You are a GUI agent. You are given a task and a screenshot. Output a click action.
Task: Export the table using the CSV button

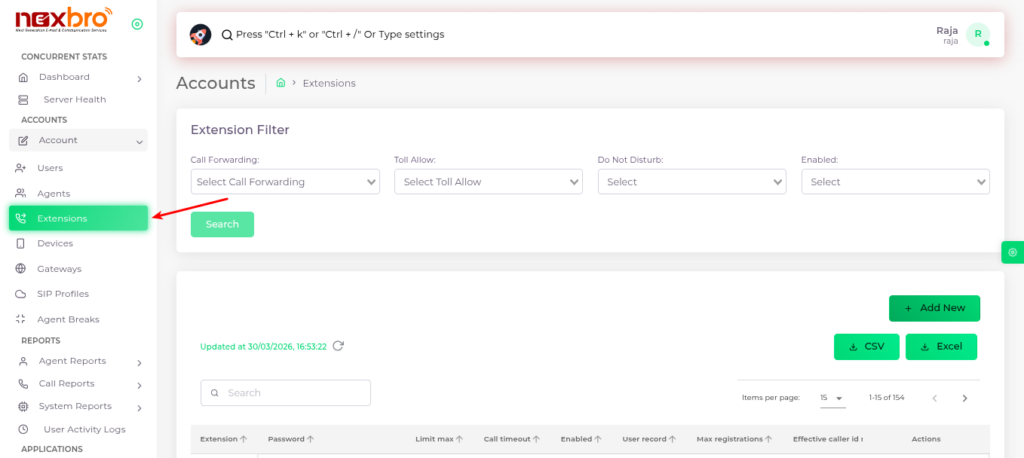click(x=866, y=347)
